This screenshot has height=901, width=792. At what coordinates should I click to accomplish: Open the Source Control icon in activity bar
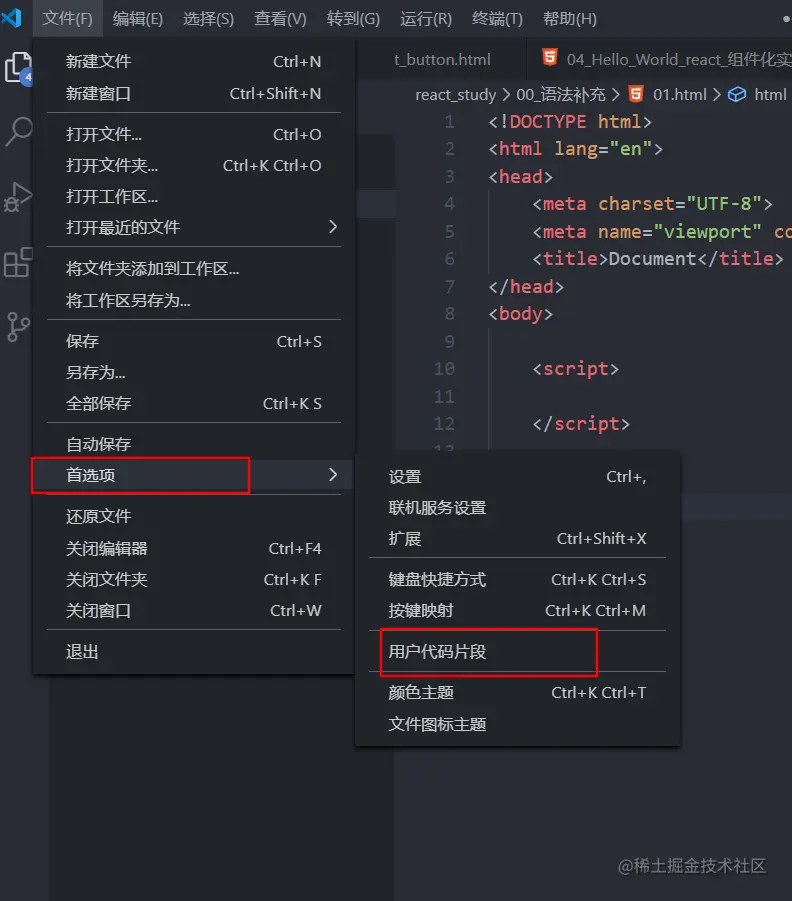[x=17, y=327]
